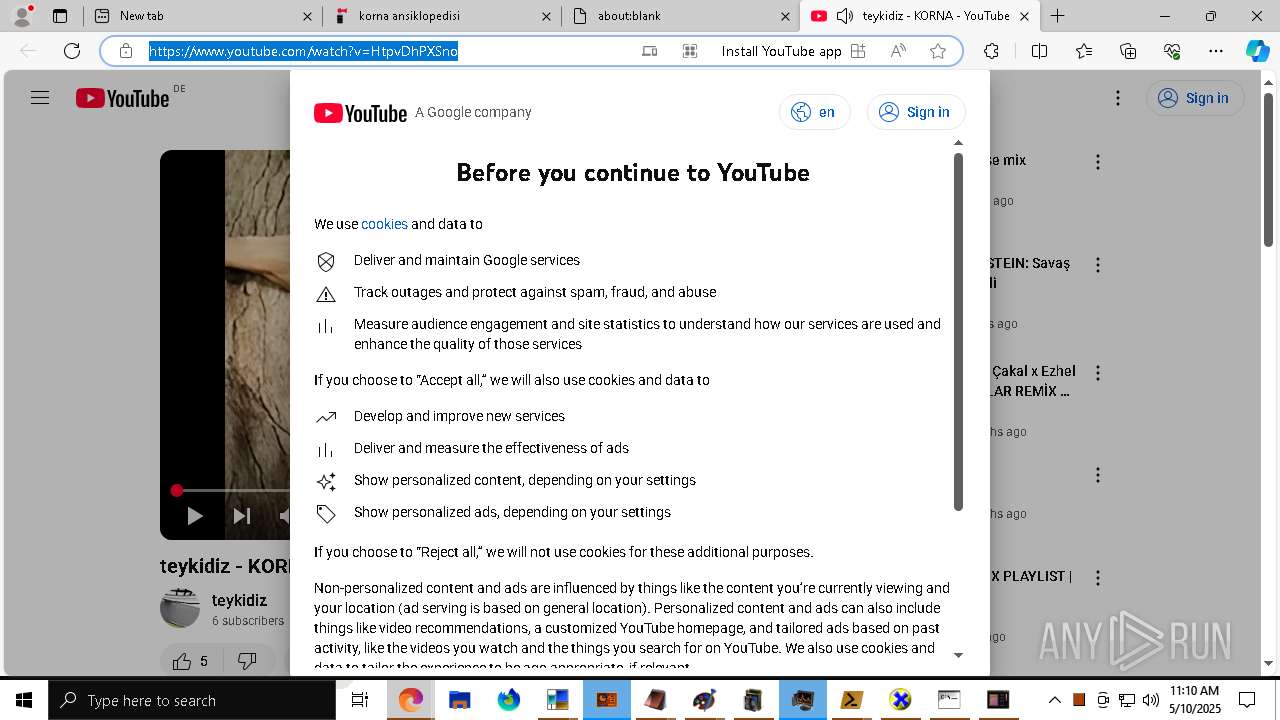Screen dimensions: 1280x720
Task: Open the Favorites list icon
Action: [1084, 51]
